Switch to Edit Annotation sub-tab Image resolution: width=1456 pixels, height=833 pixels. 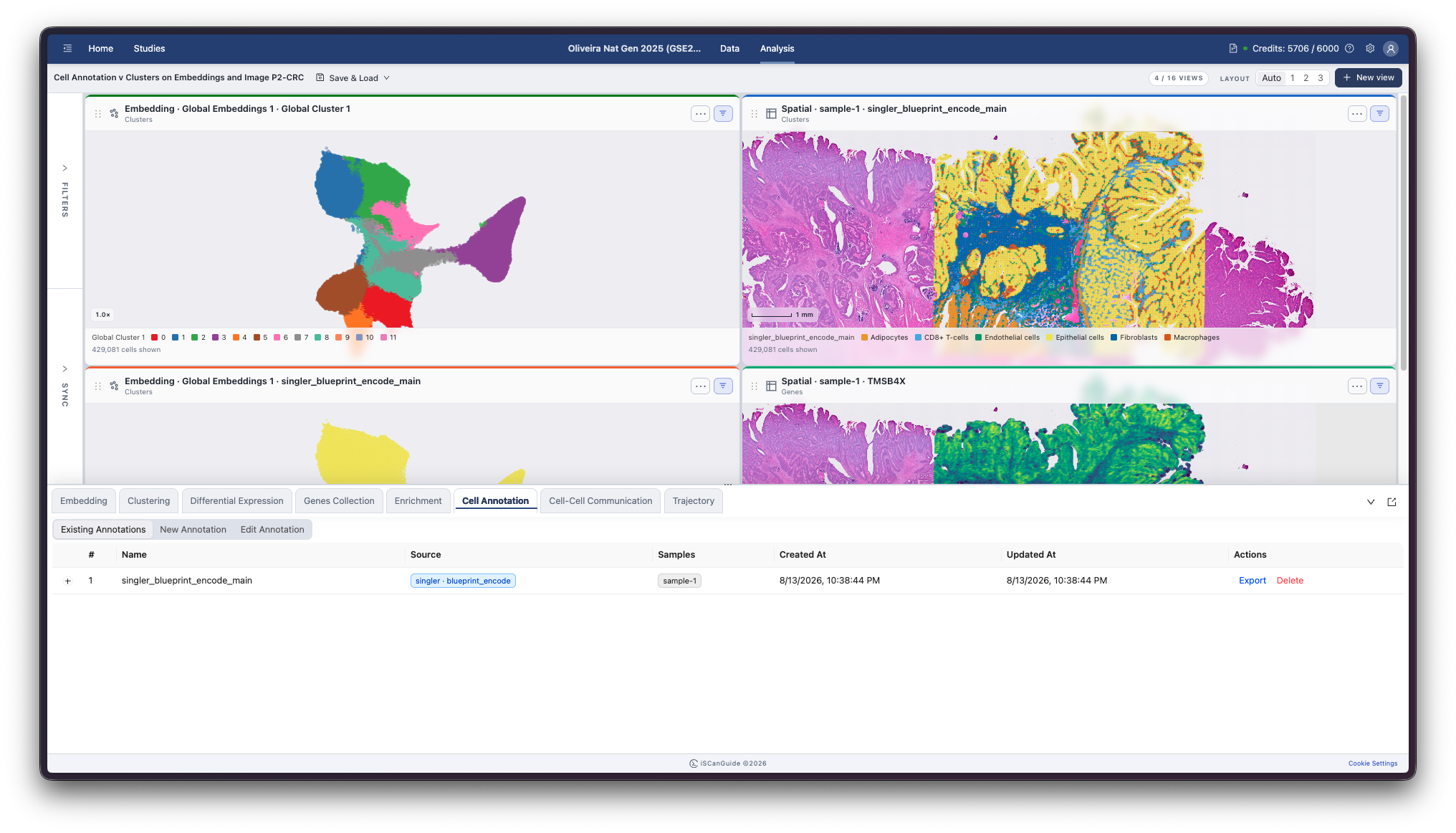(x=272, y=529)
